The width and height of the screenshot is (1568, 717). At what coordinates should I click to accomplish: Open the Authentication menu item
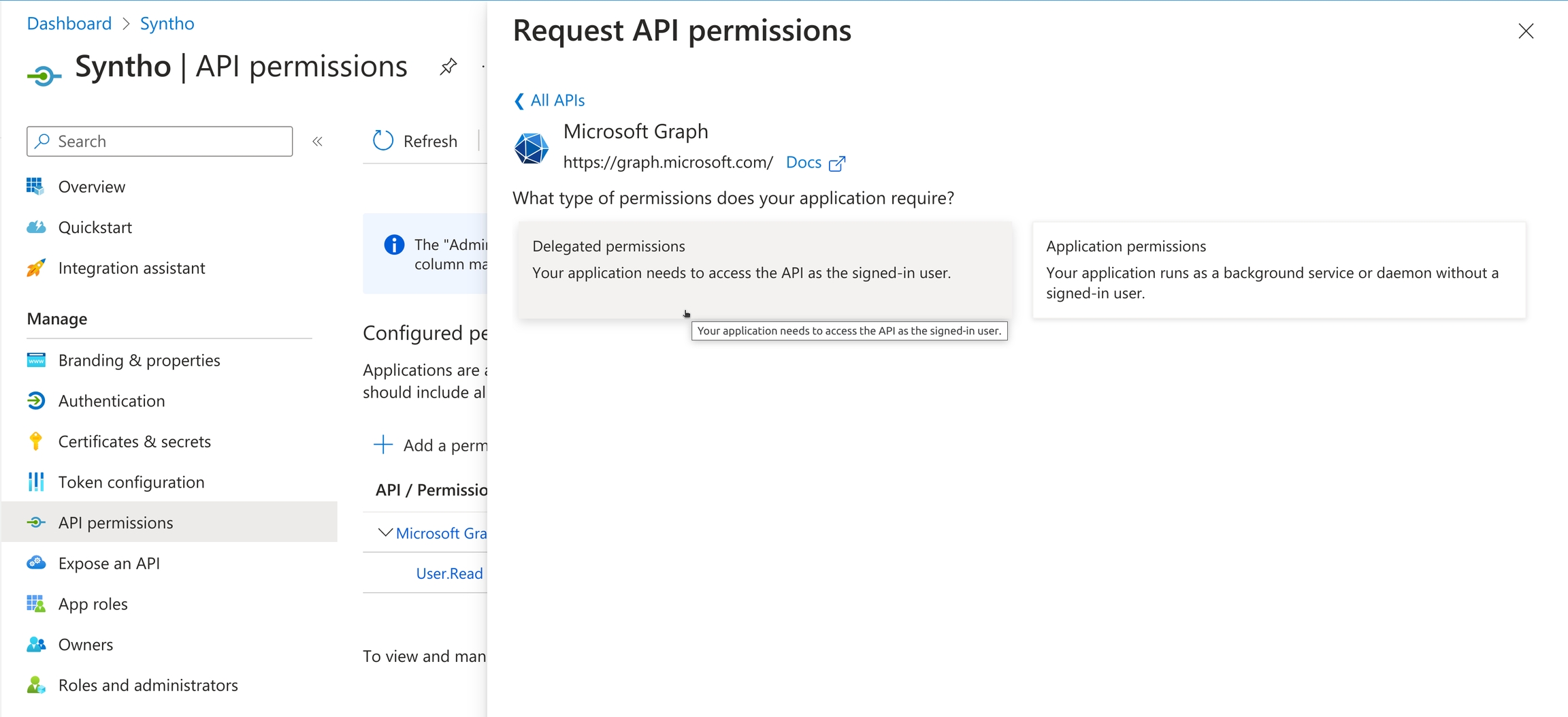112,401
